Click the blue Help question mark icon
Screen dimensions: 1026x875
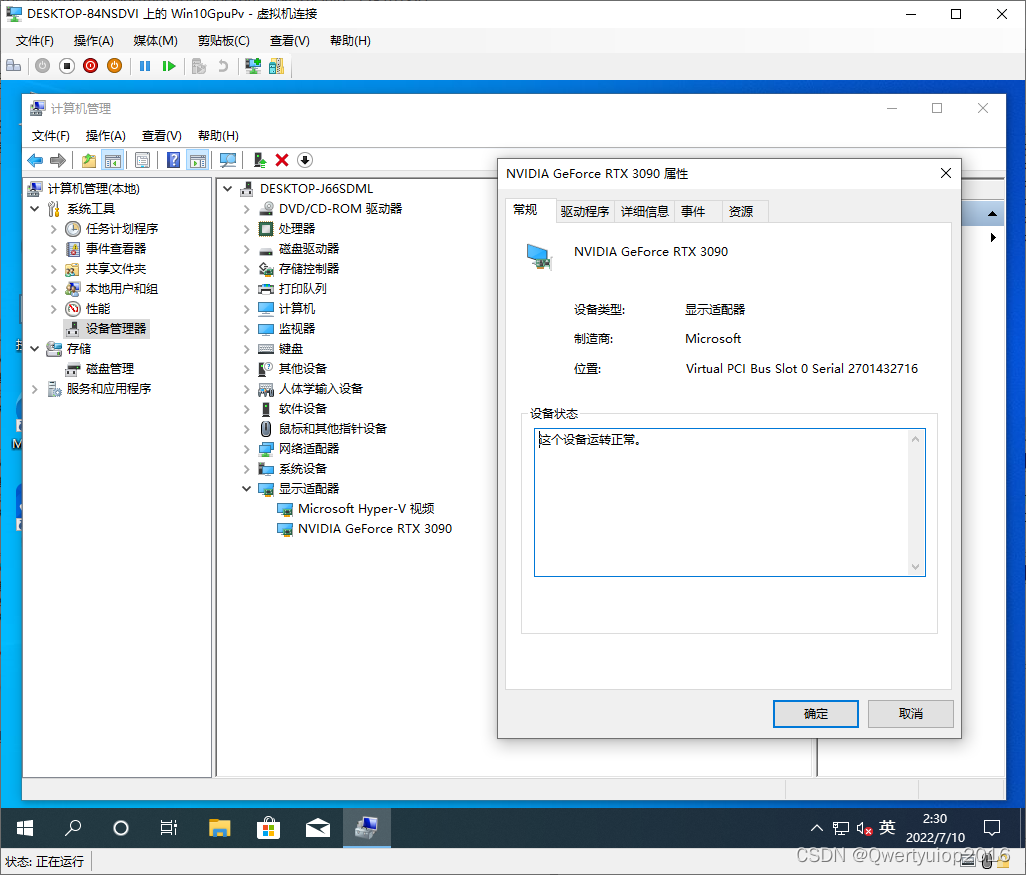click(173, 160)
